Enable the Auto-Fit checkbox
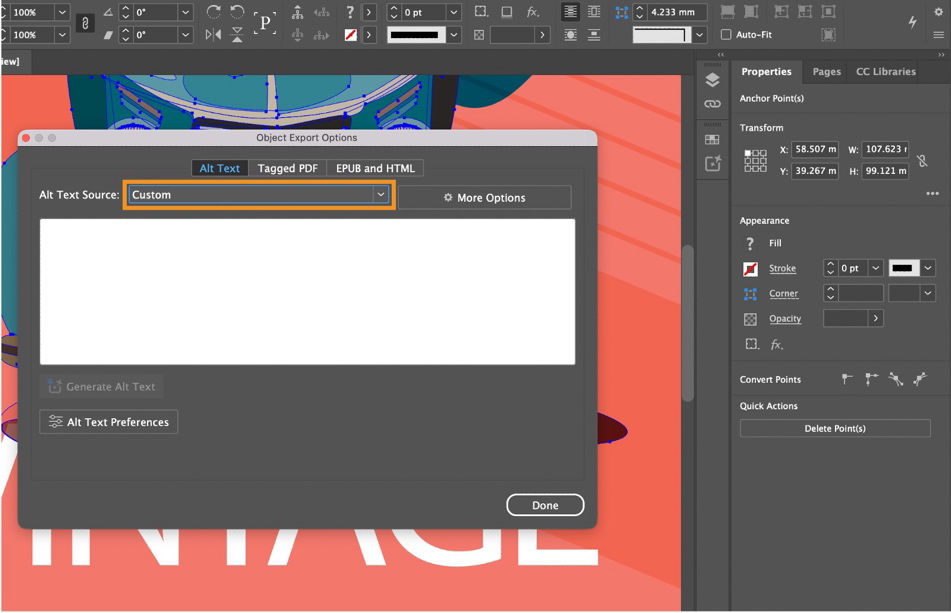Viewport: 951px width, 613px height. click(x=725, y=35)
